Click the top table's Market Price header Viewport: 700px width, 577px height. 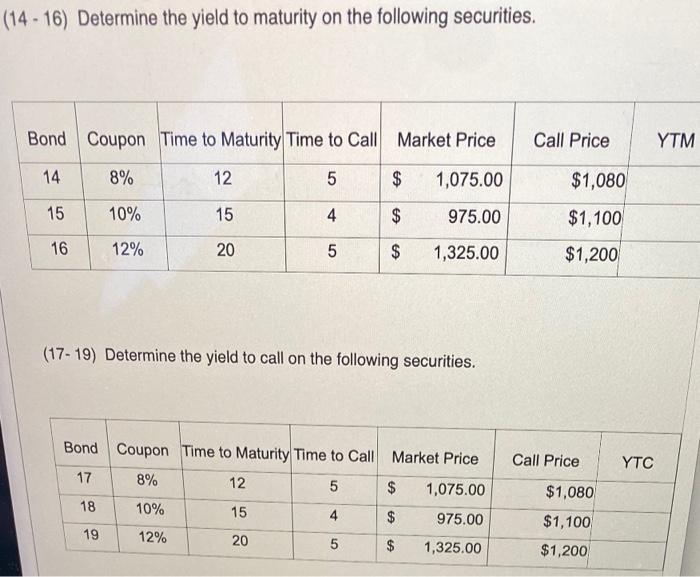(446, 140)
